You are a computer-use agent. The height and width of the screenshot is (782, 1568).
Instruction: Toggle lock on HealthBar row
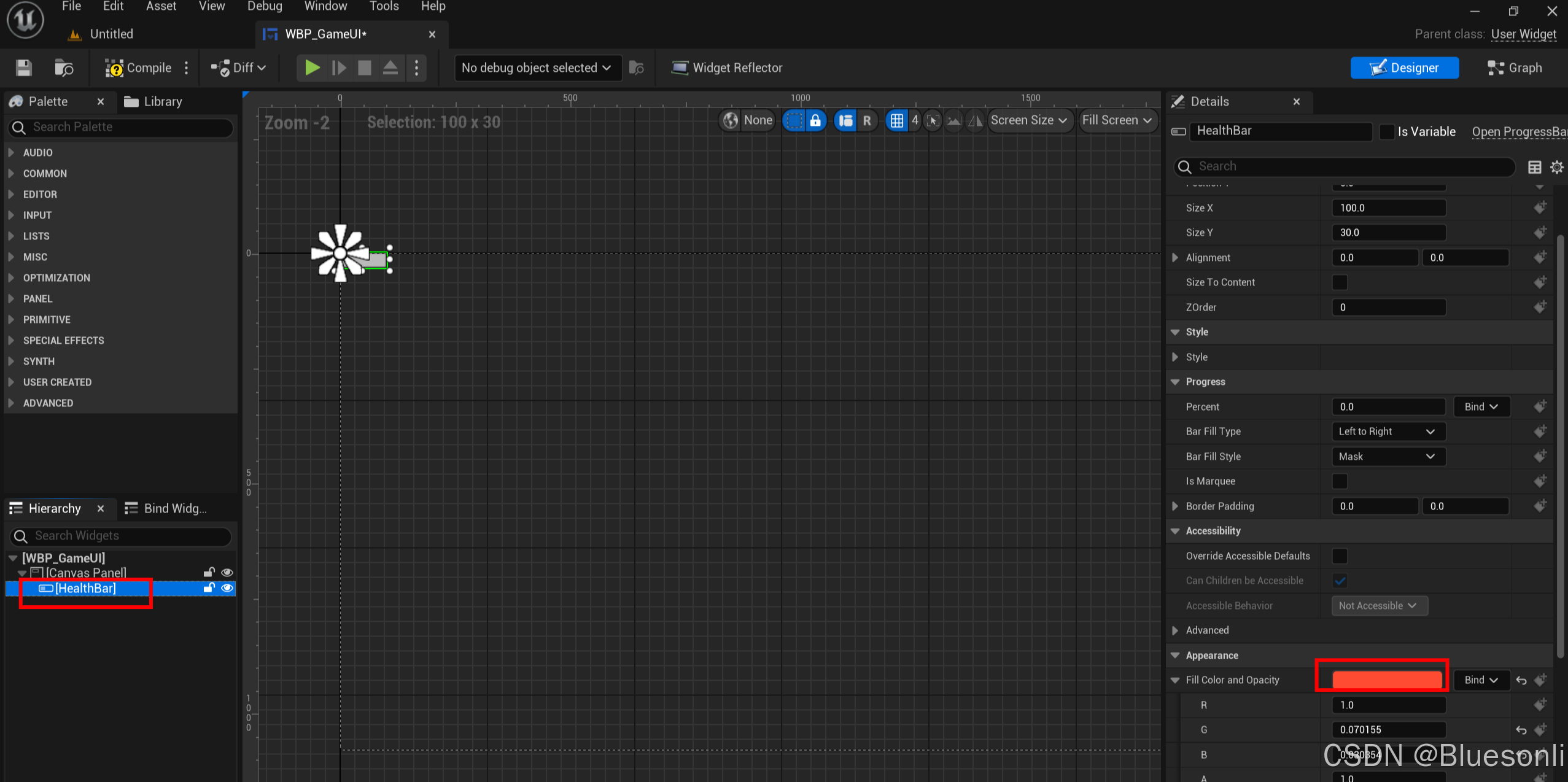209,588
